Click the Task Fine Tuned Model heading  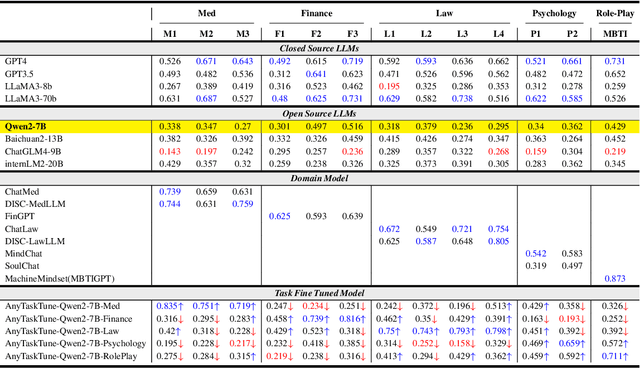319,293
